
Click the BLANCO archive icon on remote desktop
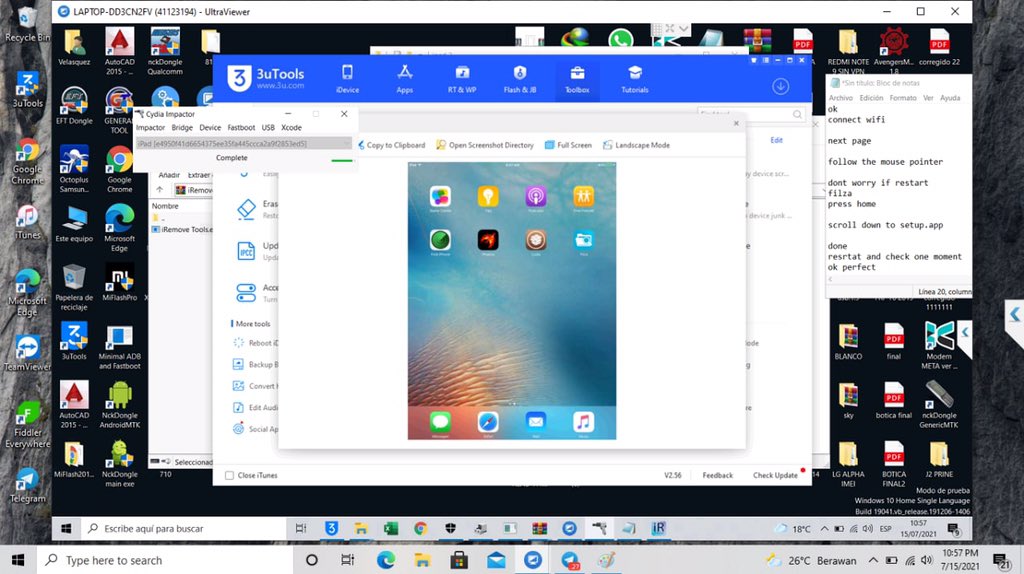848,341
